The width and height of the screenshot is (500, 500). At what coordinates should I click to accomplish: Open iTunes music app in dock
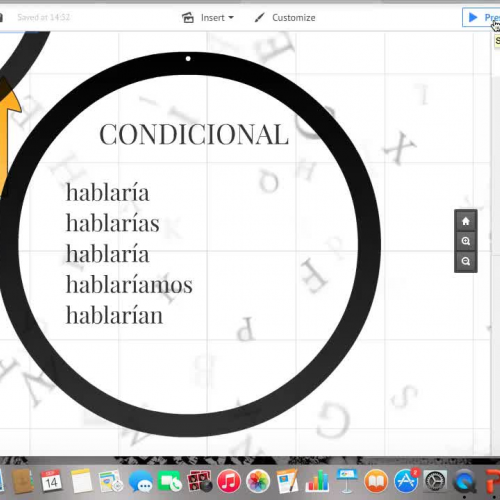229,482
